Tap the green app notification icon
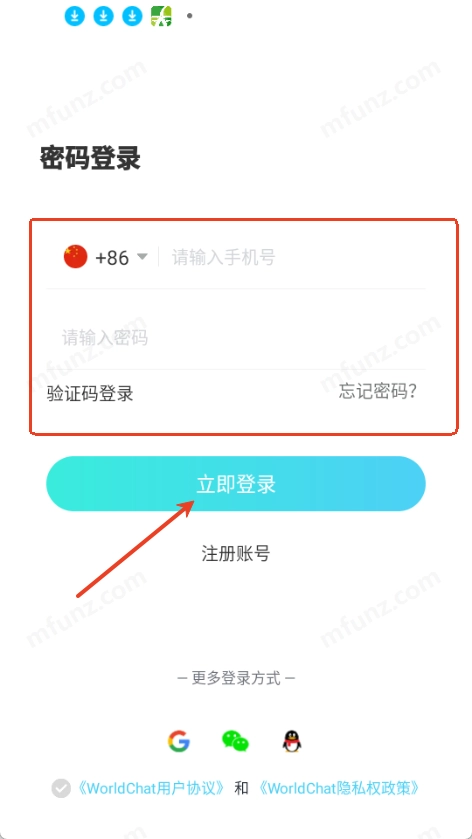The height and width of the screenshot is (839, 472). [161, 16]
